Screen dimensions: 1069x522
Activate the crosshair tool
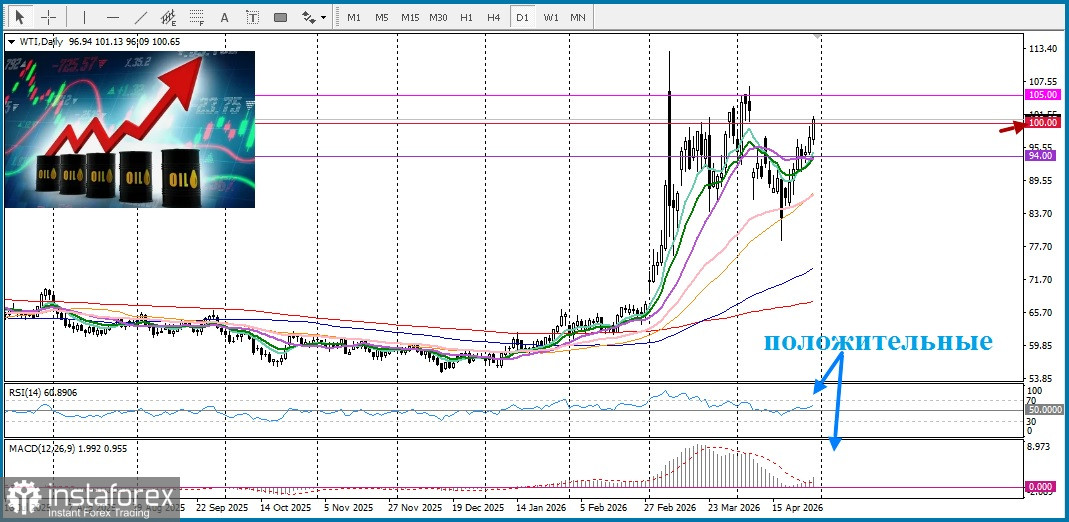click(48, 17)
